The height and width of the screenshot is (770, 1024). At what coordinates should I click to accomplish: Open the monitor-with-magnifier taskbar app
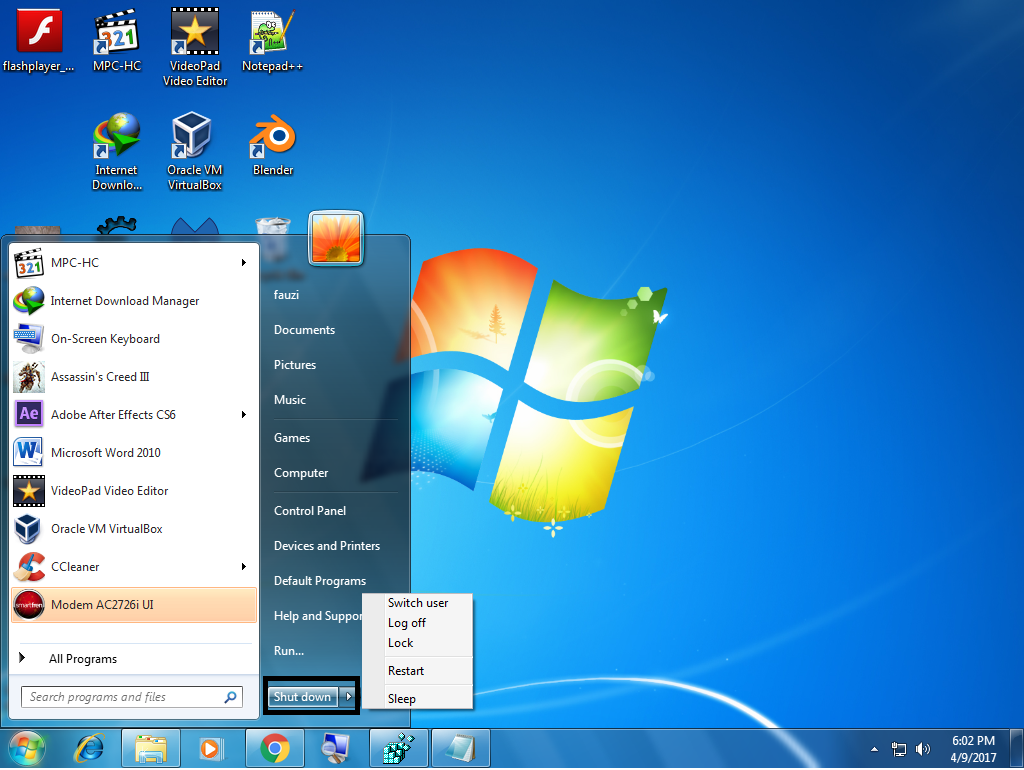coord(337,748)
